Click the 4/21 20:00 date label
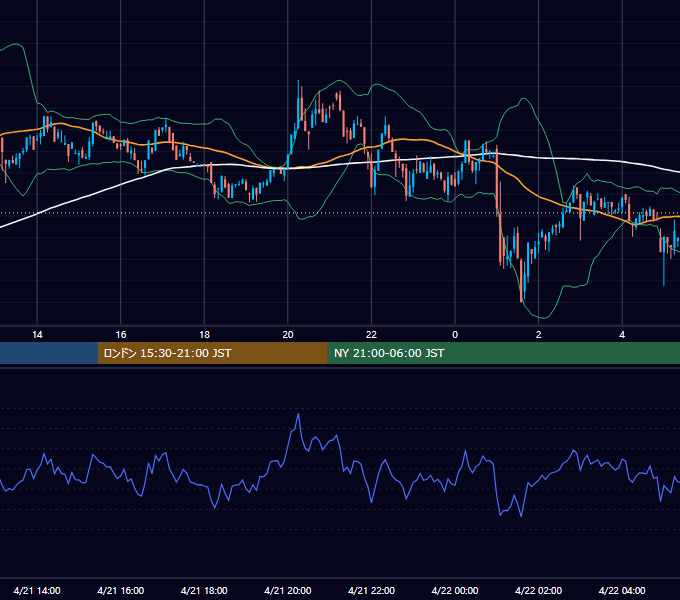 point(288,590)
